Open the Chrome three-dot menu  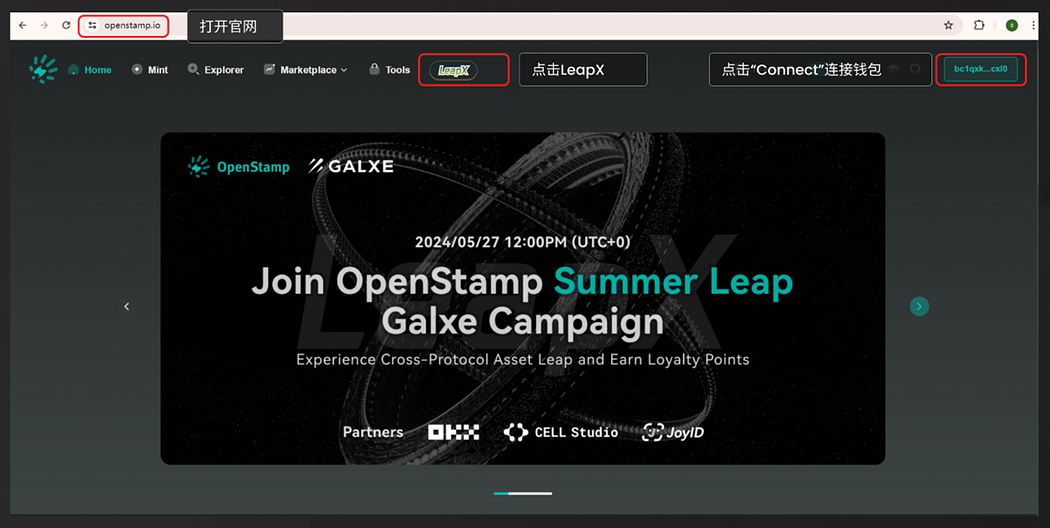click(x=1035, y=25)
